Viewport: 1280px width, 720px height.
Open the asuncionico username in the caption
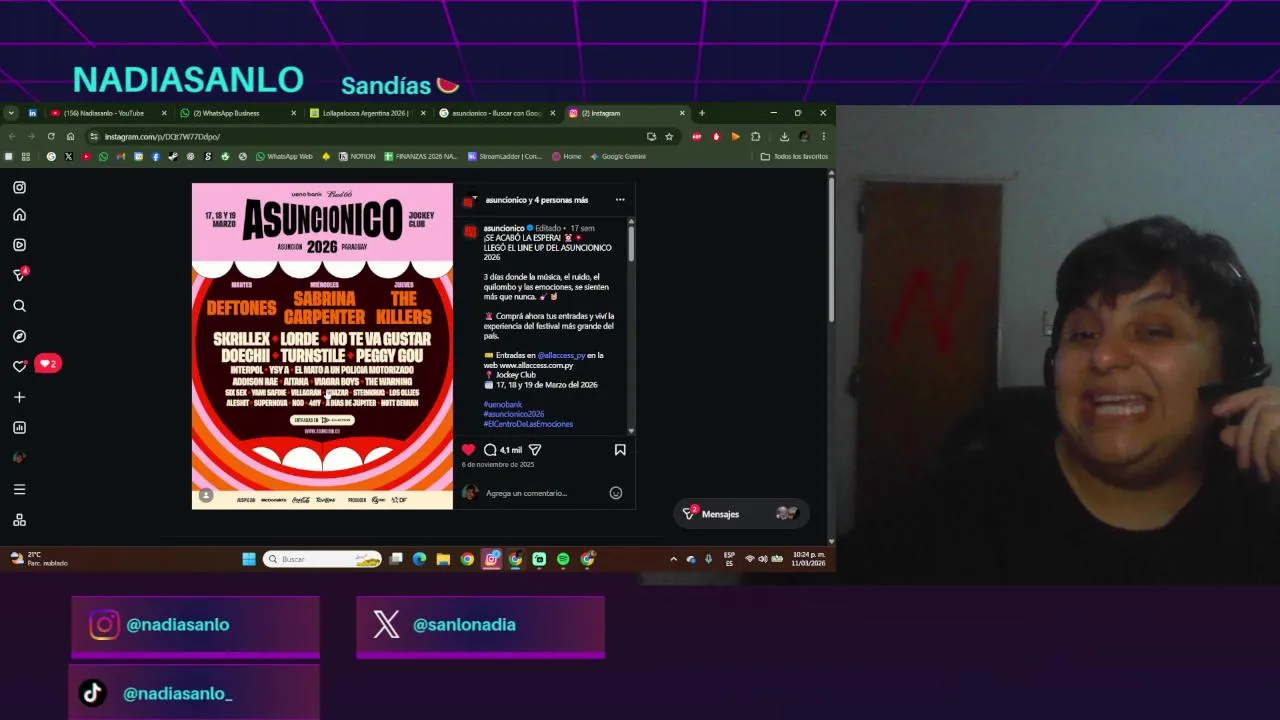click(504, 228)
